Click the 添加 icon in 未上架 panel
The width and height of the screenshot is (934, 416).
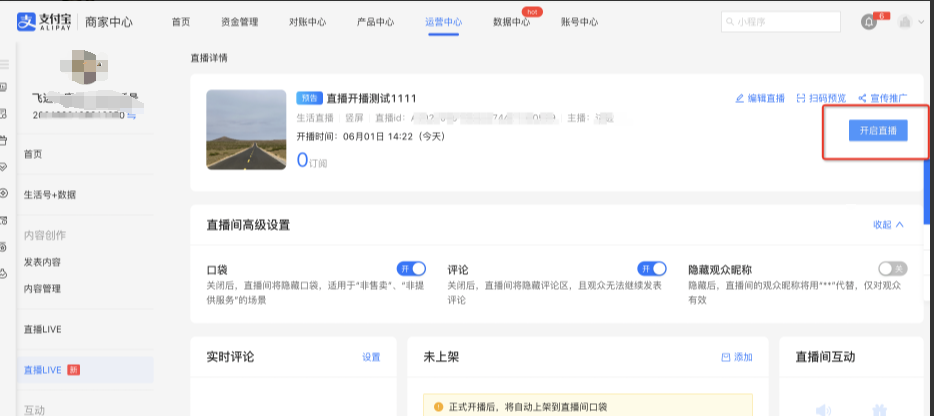pyautogui.click(x=726, y=357)
